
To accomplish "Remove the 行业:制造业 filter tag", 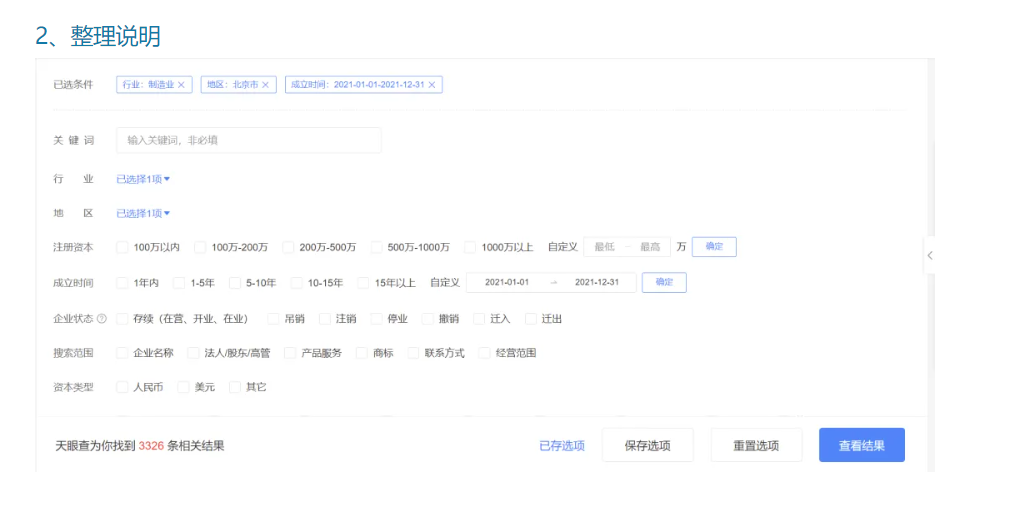I will tap(181, 85).
